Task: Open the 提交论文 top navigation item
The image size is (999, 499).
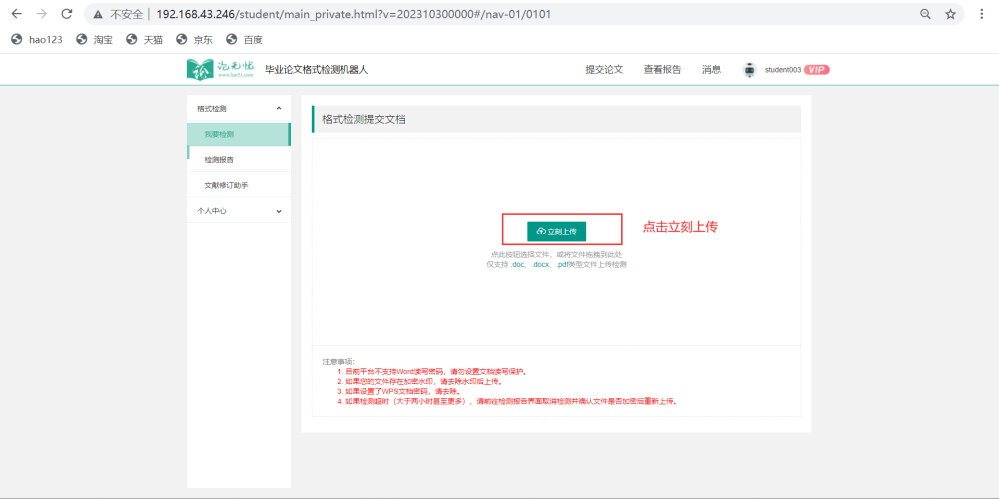Action: pyautogui.click(x=604, y=70)
